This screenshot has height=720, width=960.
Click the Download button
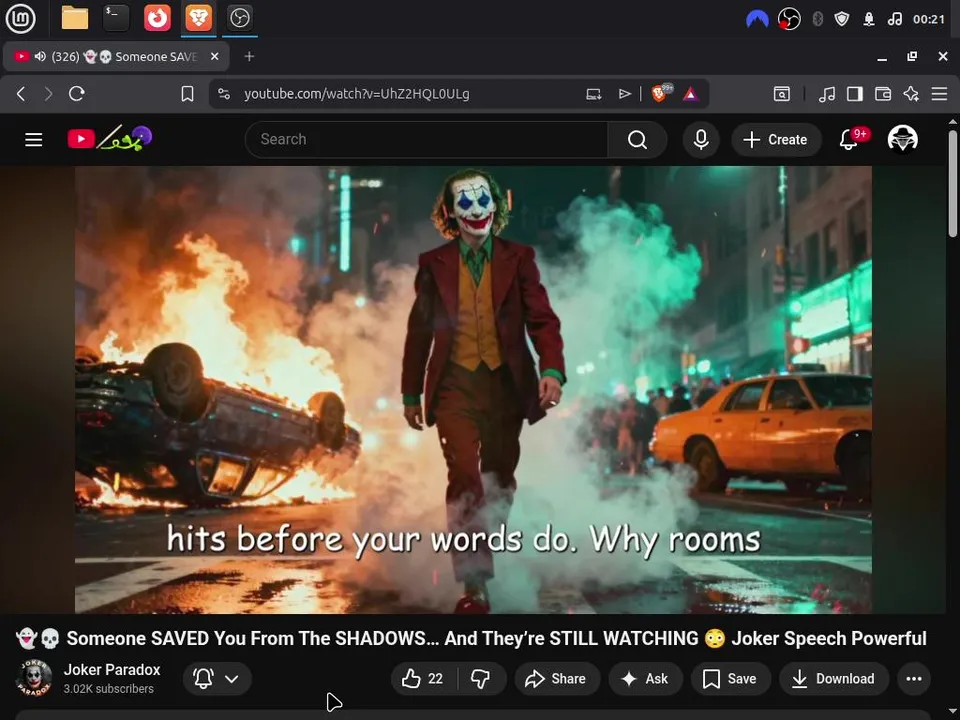click(x=833, y=678)
